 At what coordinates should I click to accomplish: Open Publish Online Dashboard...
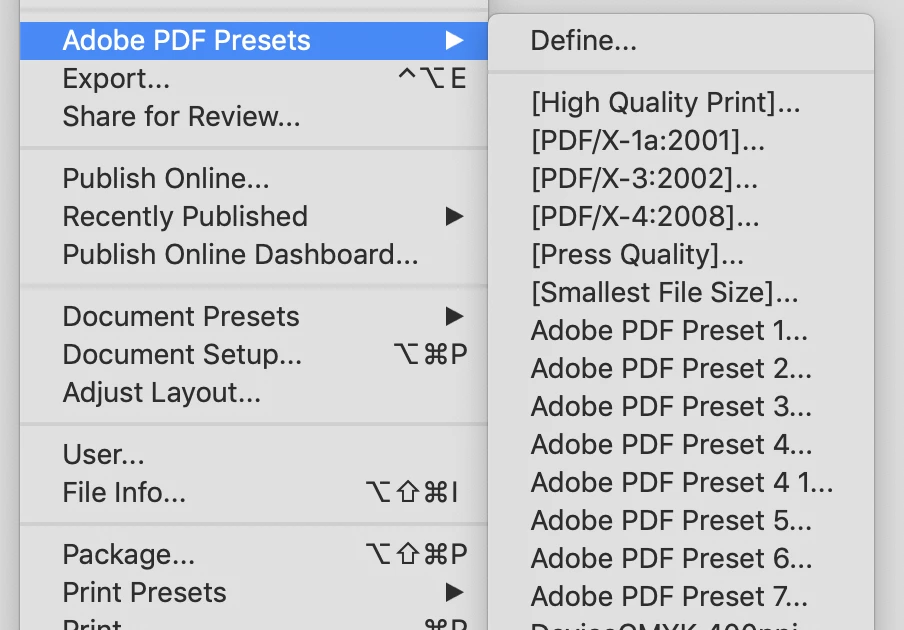[x=254, y=254]
